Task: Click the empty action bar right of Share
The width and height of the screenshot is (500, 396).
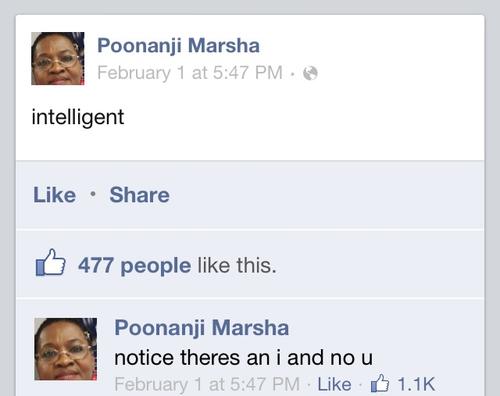Action: point(327,195)
